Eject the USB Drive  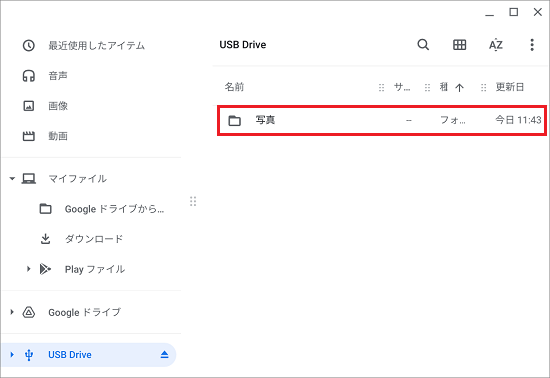click(164, 355)
